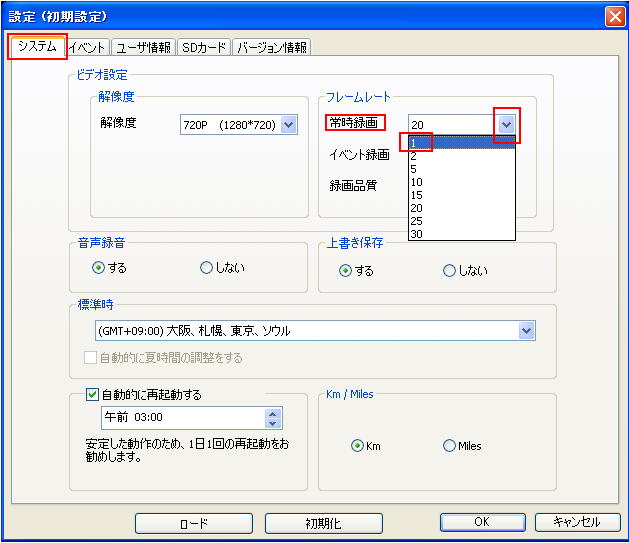Choose frame rate 5 from list
Image resolution: width=629 pixels, height=543 pixels.
click(x=462, y=169)
